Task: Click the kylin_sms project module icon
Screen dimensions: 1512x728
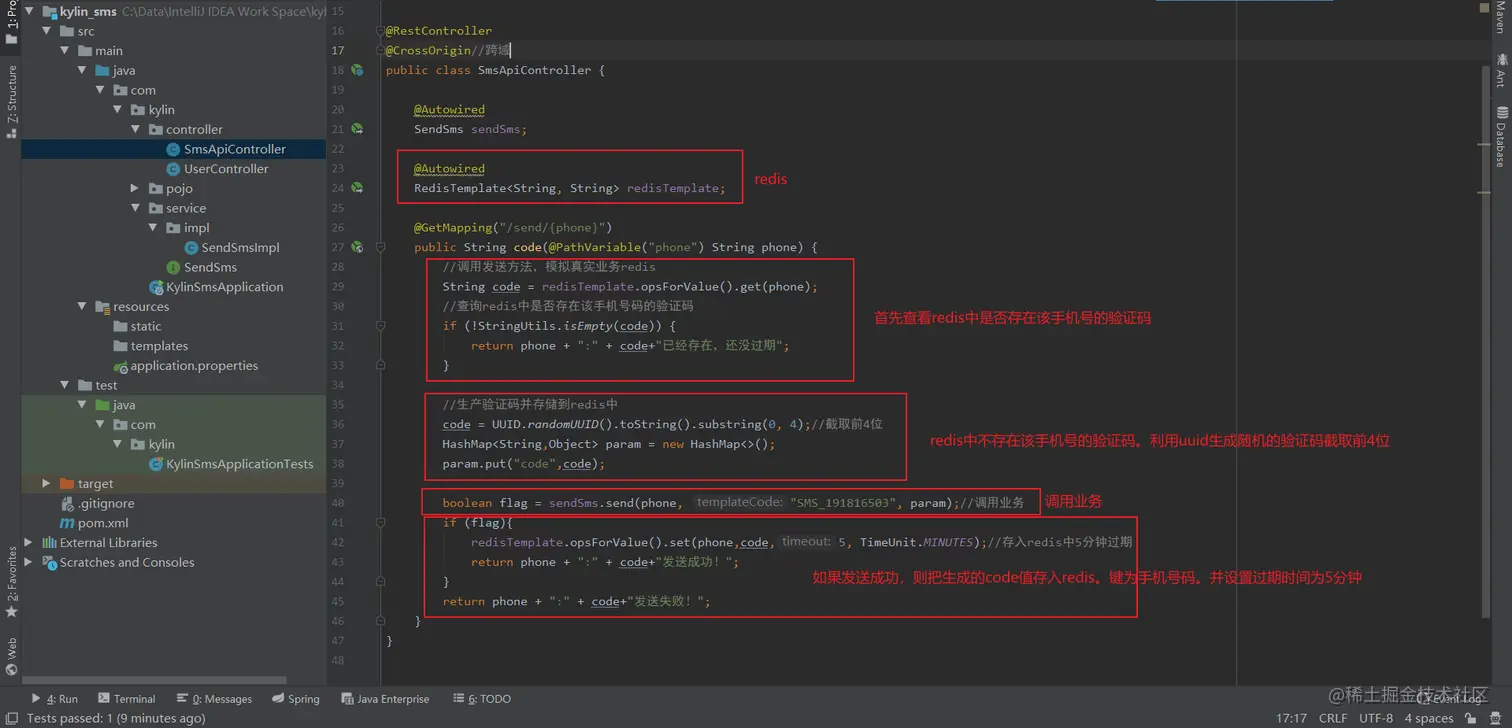Action: [49, 12]
